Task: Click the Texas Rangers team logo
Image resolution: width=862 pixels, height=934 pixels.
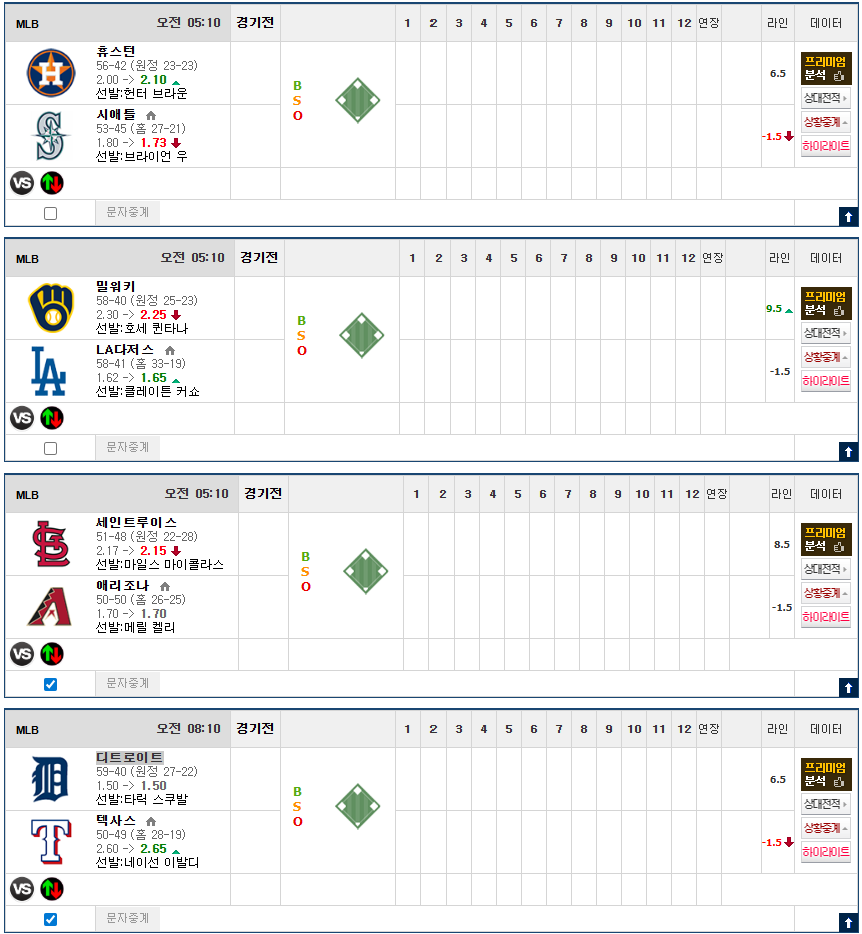Action: tap(51, 842)
